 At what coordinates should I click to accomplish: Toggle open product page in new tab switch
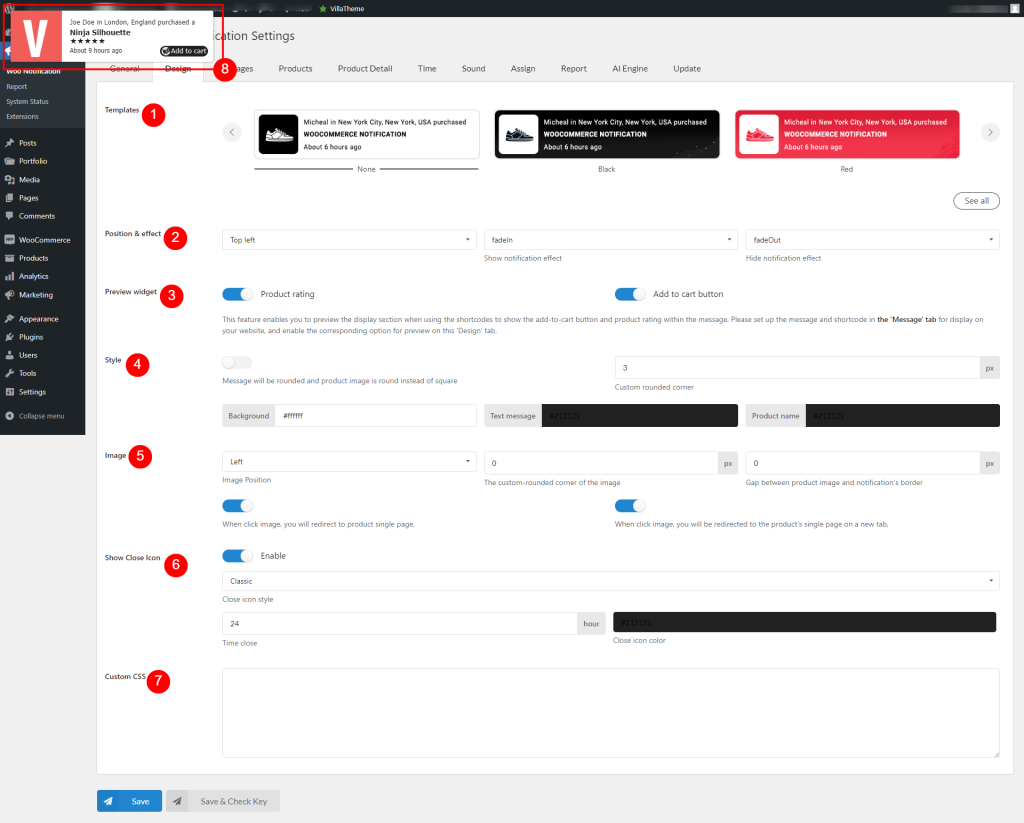click(630, 506)
